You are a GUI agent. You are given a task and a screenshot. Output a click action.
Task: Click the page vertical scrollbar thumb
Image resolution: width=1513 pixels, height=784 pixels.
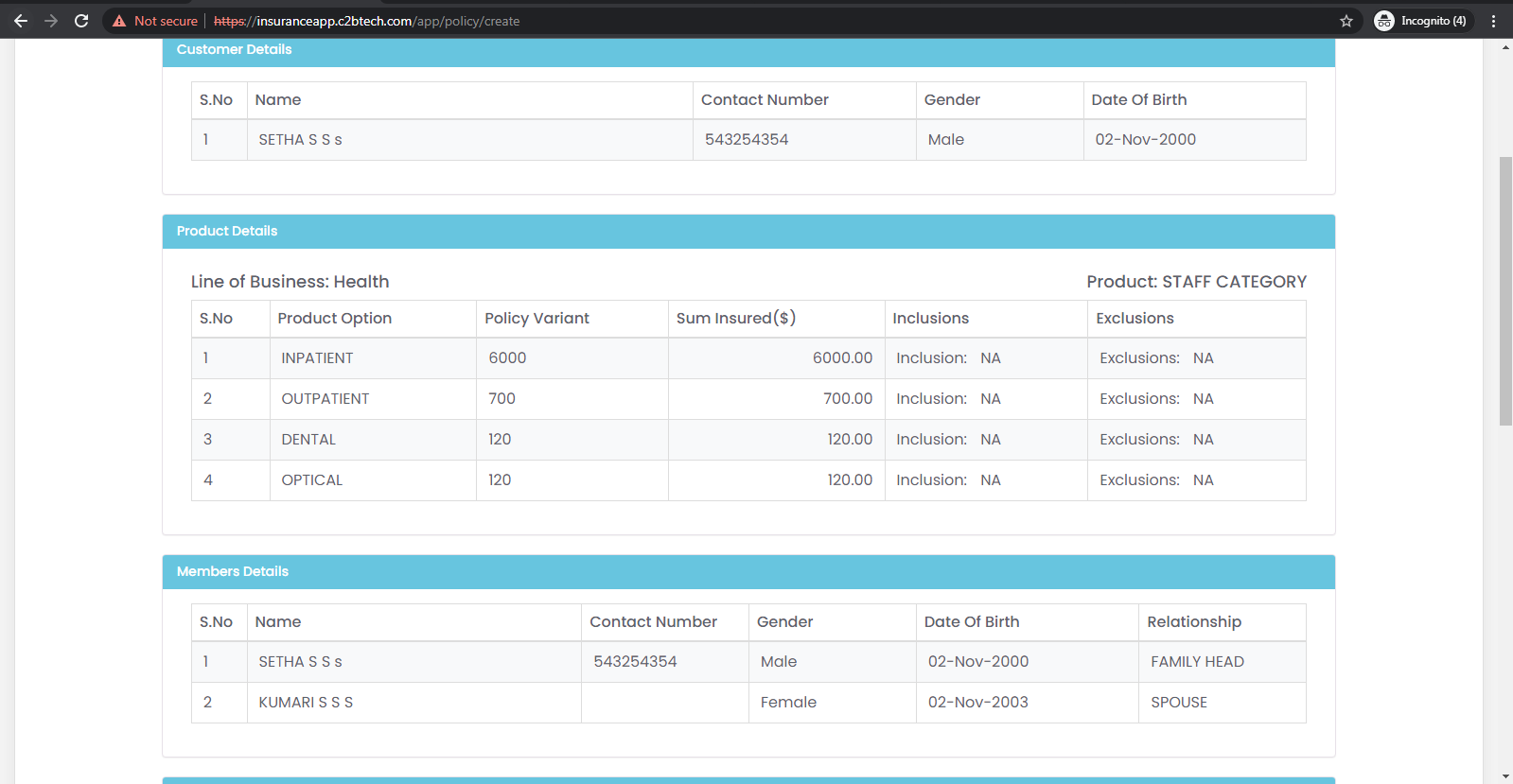tap(1505, 291)
